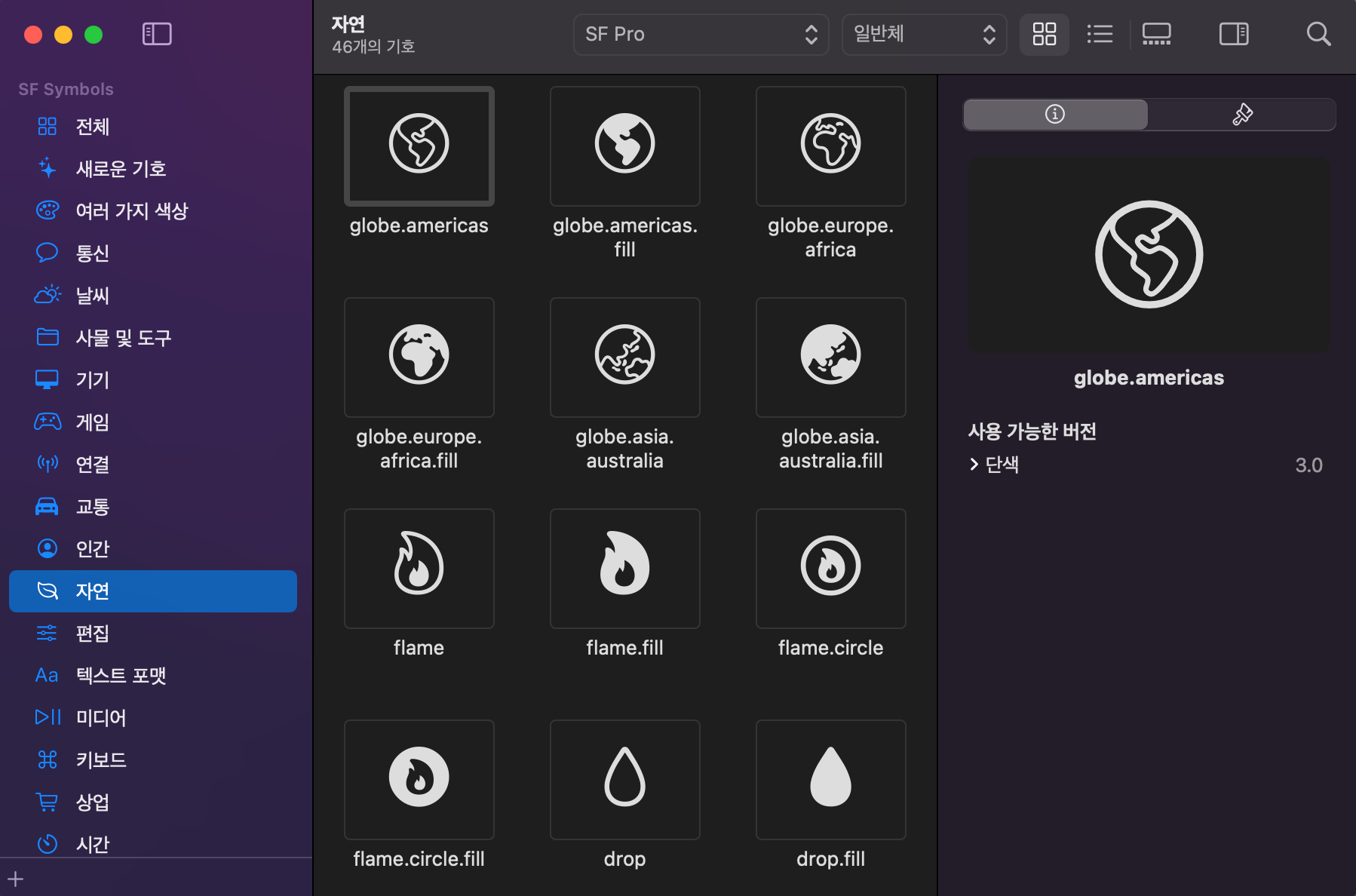This screenshot has width=1356, height=896.
Task: Open the 일반체 weight dropdown
Action: pos(924,34)
